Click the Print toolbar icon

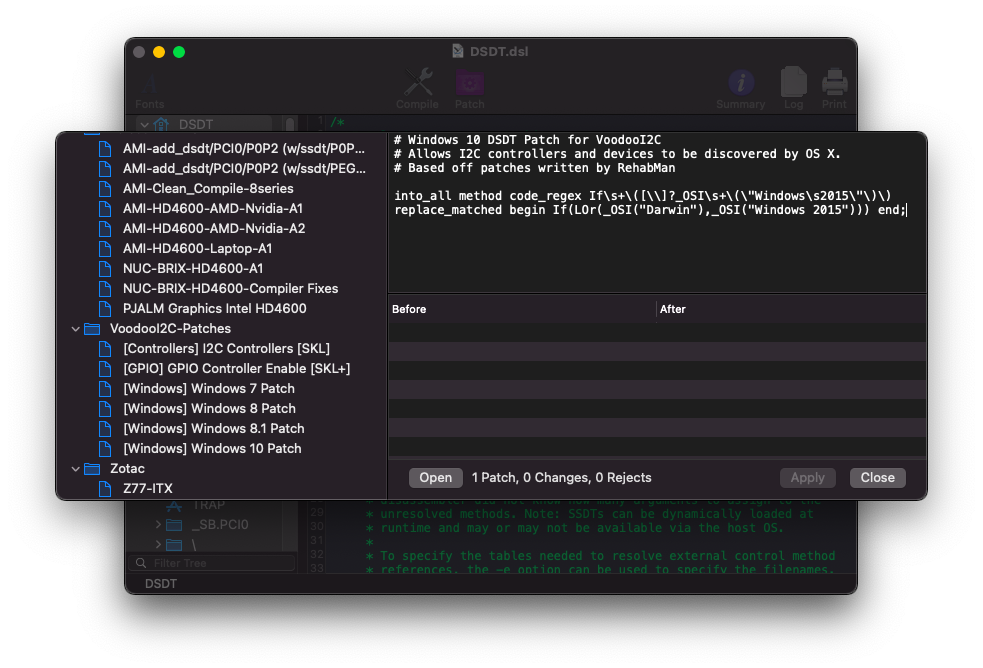pyautogui.click(x=834, y=86)
